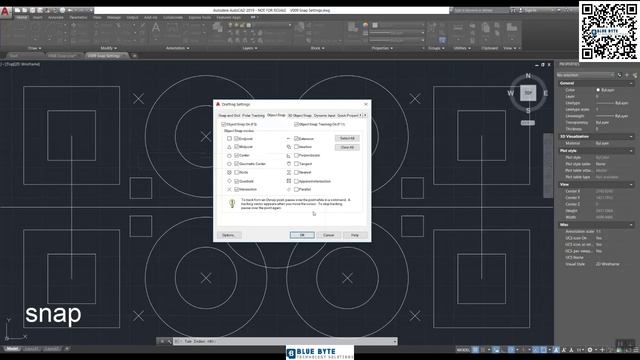This screenshot has width=640, height=360.
Task: Switch to Polar Tracking tab
Action: click(x=253, y=116)
